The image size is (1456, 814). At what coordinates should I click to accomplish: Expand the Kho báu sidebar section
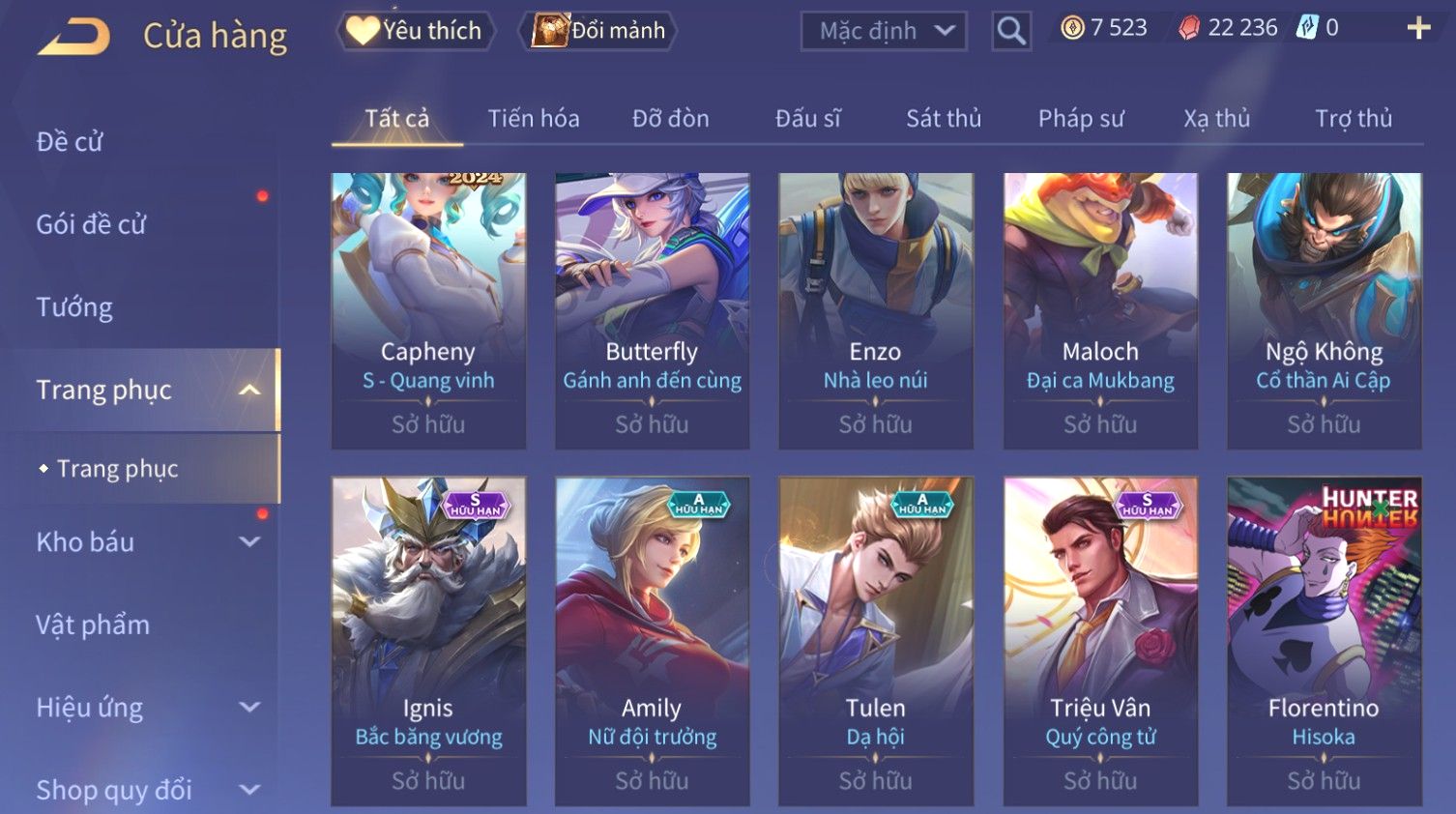click(249, 542)
